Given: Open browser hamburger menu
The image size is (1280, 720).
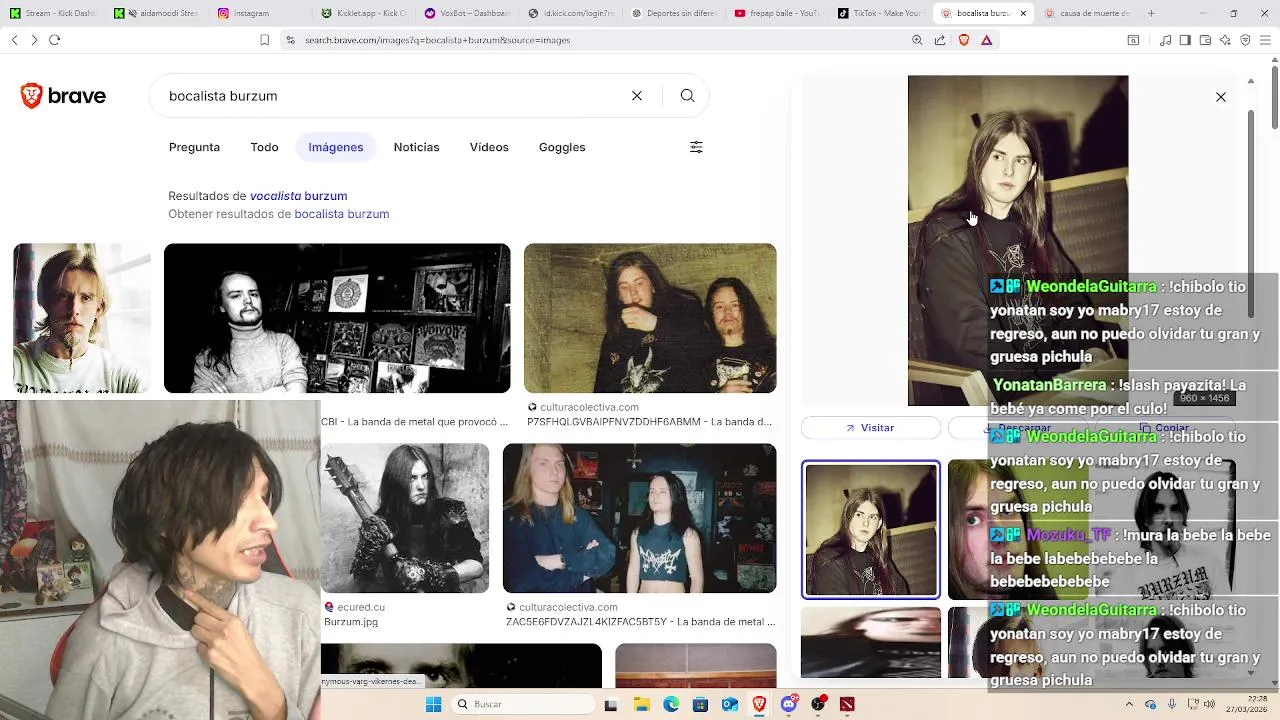Looking at the screenshot, I should click(1265, 40).
